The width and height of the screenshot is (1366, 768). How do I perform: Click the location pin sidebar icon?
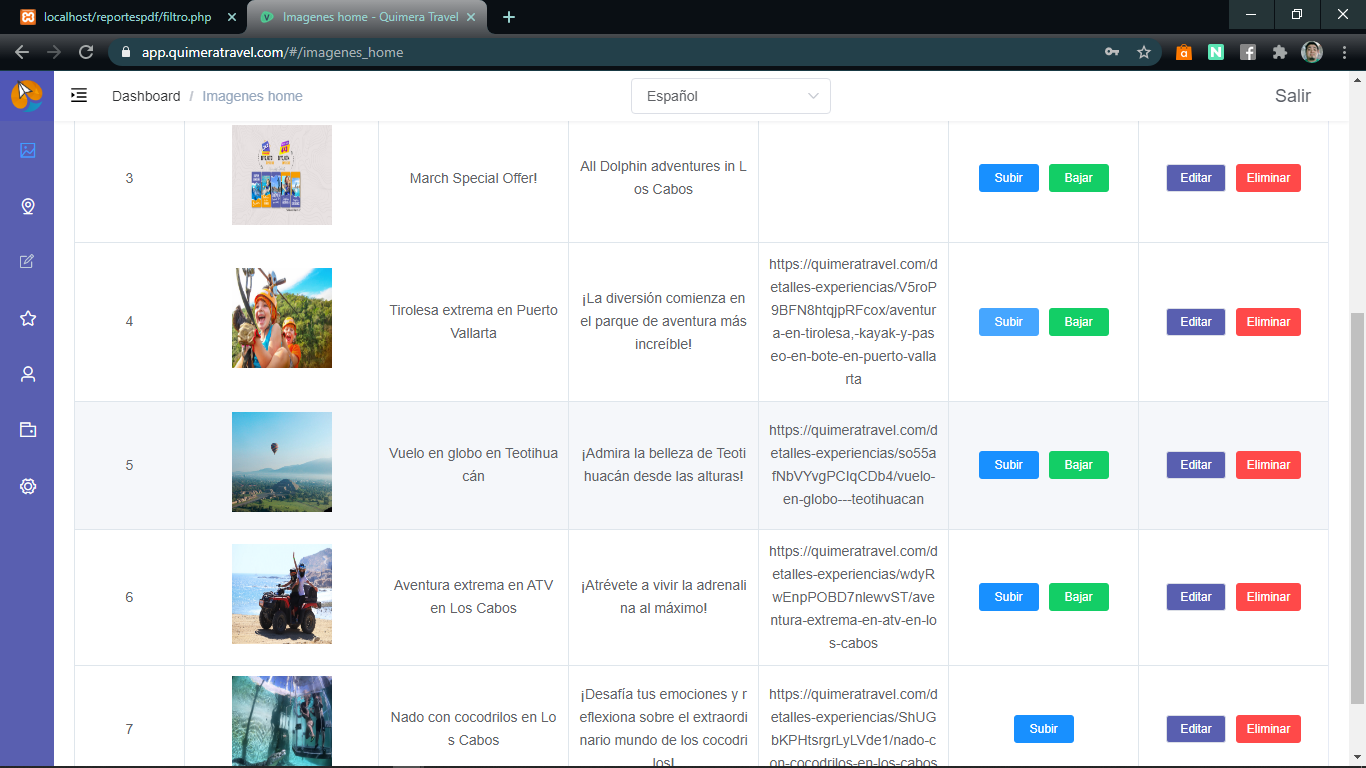tap(27, 206)
